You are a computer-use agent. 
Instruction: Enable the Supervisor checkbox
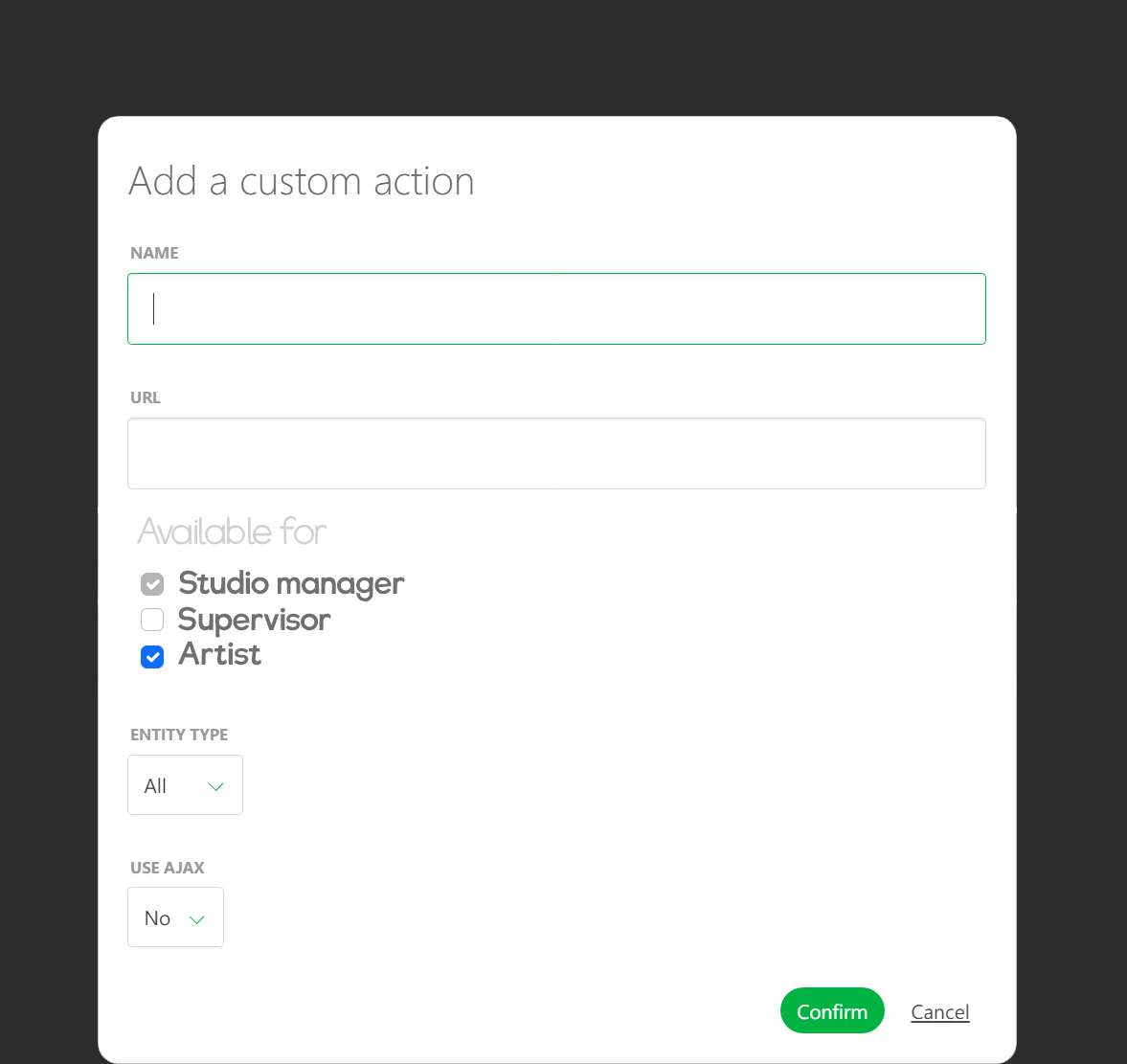152,619
